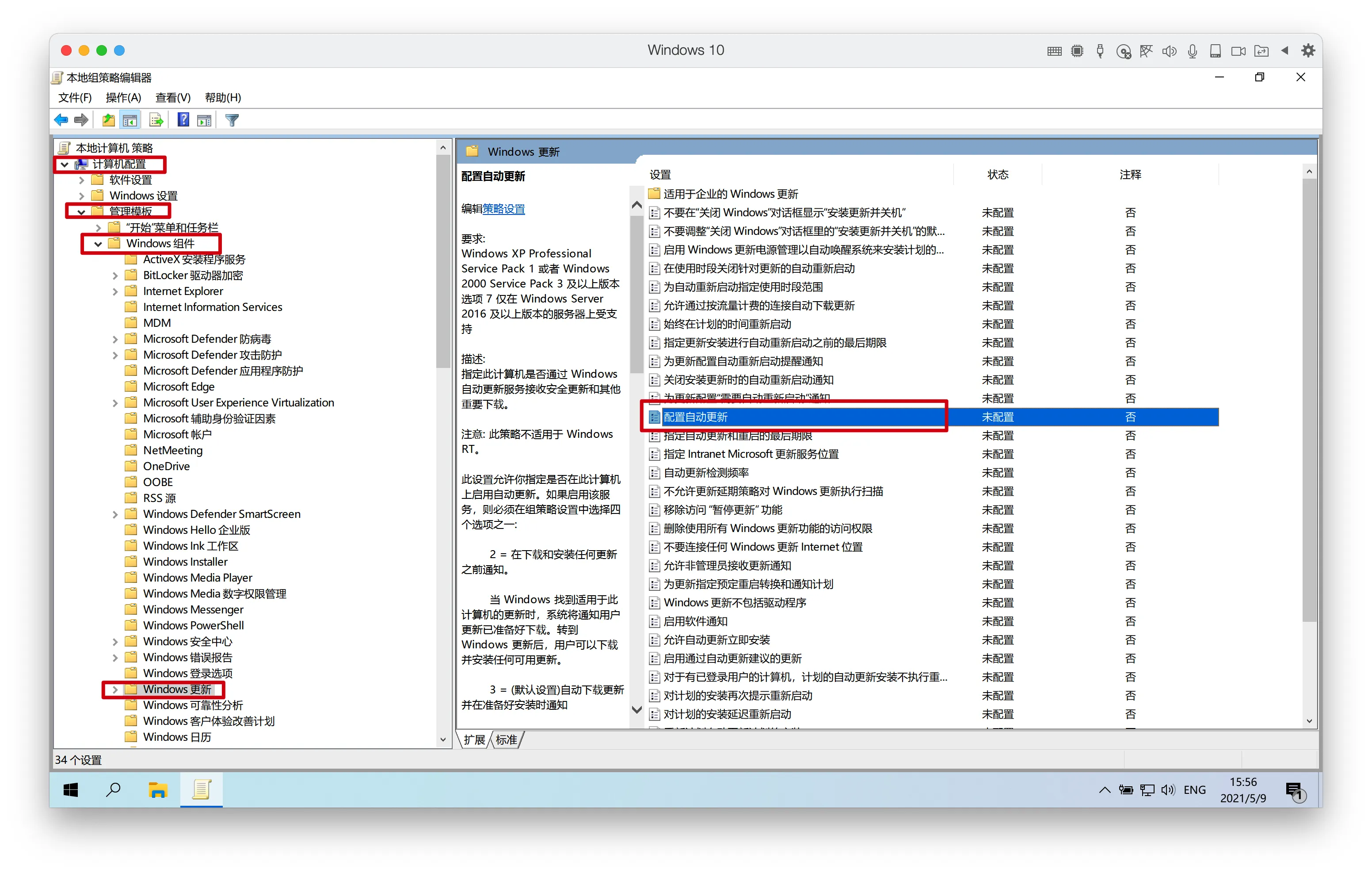Select the Windows Media Player tree item
The height and width of the screenshot is (873, 1372).
pos(197,578)
